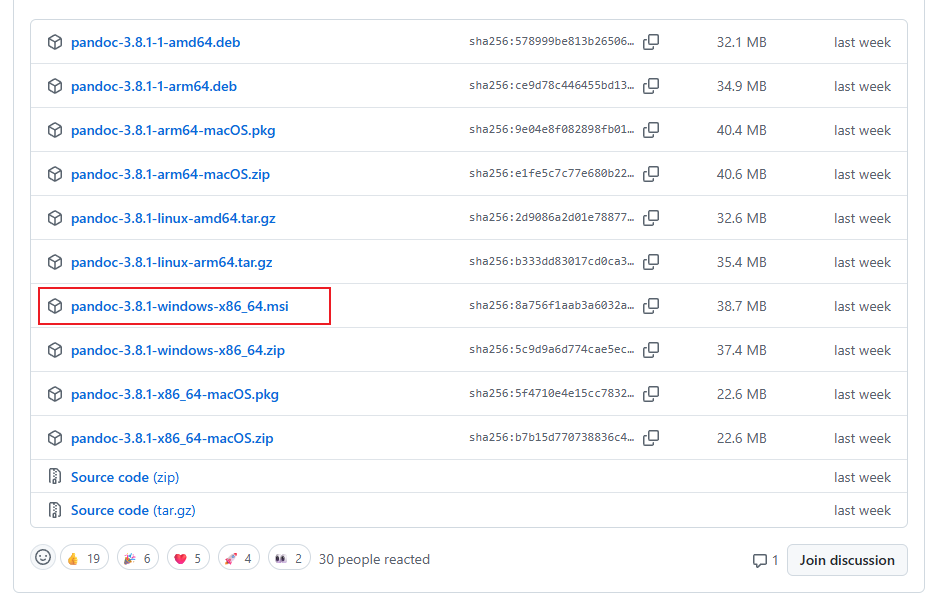Click the package icon beside pandoc-3.8.1-1-amd64.deb

55,42
